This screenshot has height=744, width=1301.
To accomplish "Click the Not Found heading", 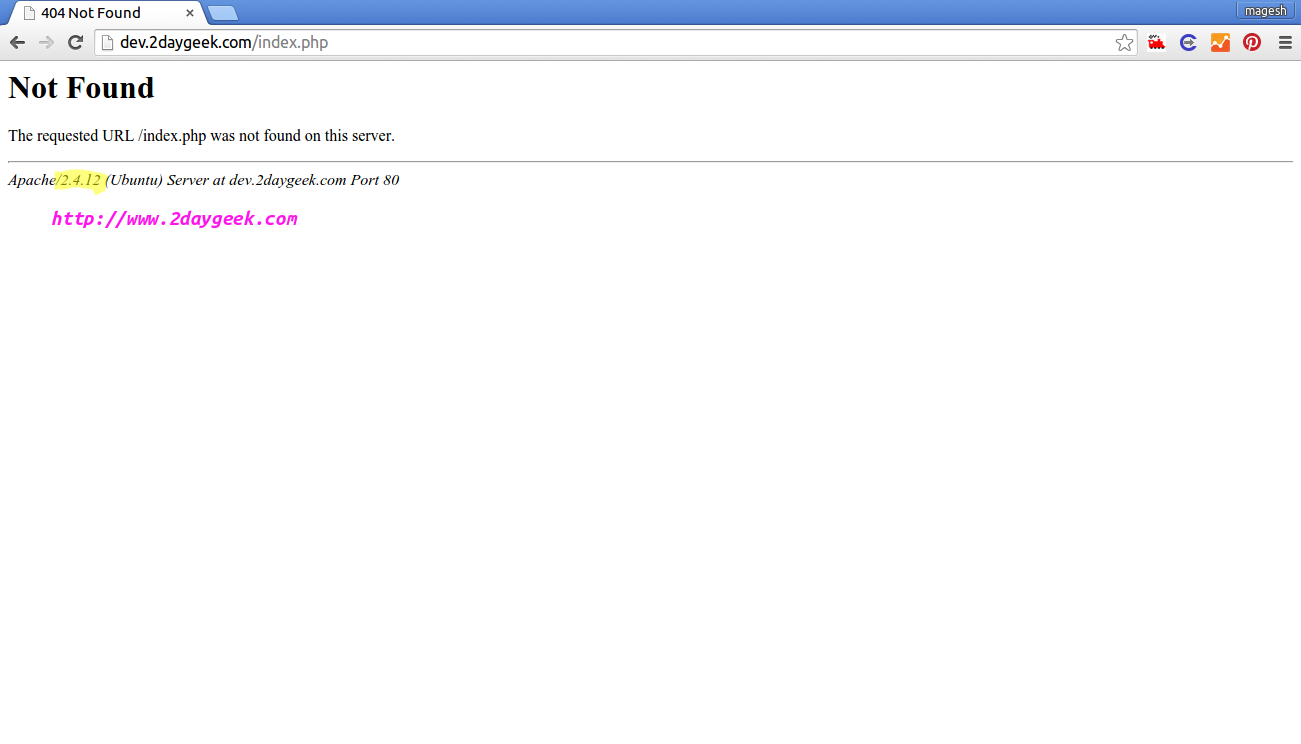I will pos(81,88).
